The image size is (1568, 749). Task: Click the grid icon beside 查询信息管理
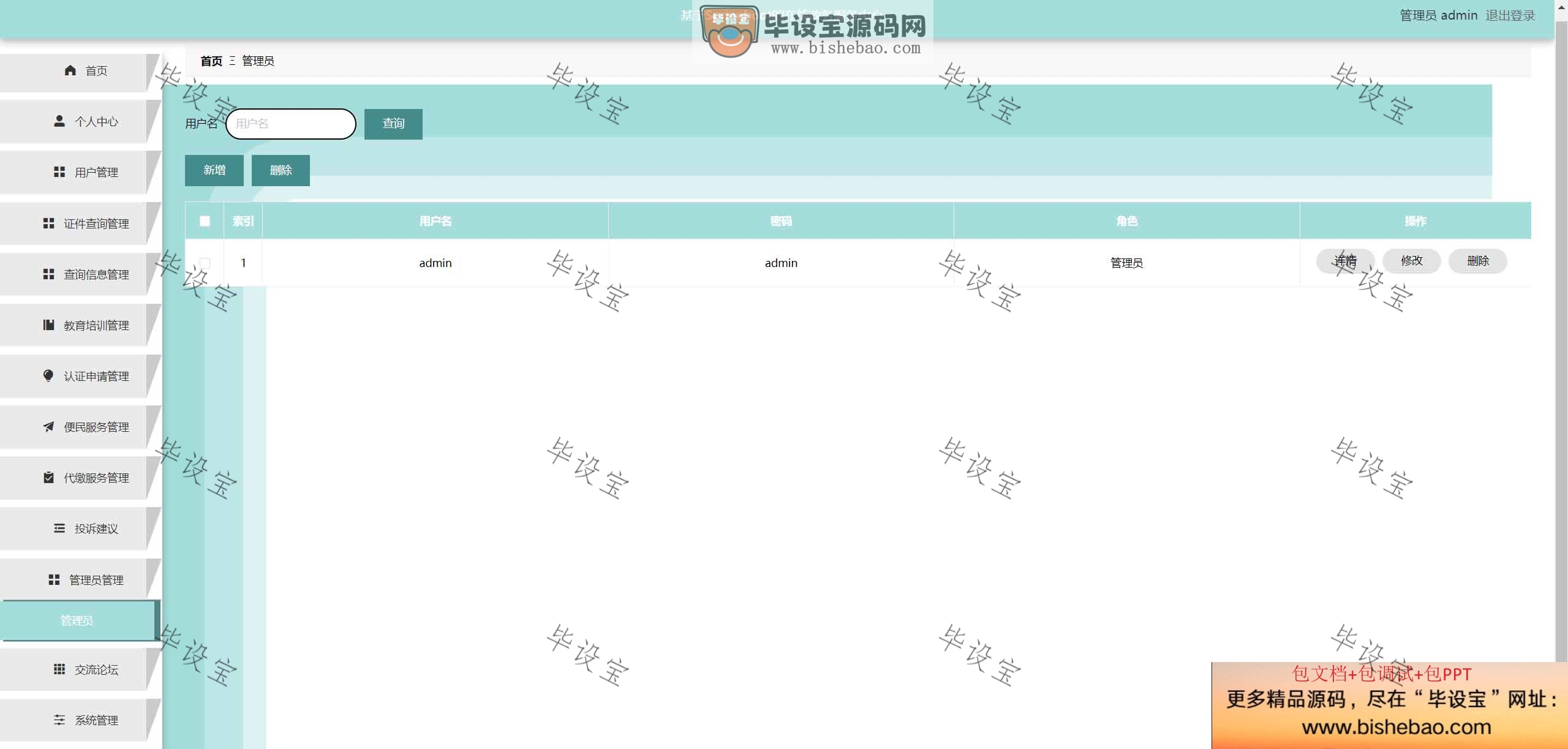coord(49,274)
